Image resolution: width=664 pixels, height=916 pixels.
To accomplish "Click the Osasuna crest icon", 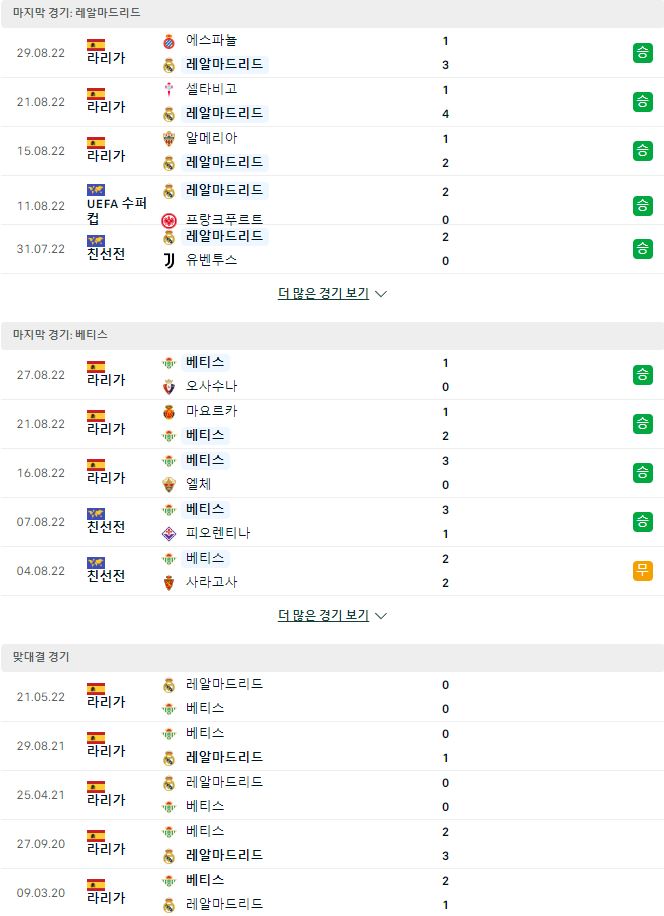I will (x=169, y=387).
